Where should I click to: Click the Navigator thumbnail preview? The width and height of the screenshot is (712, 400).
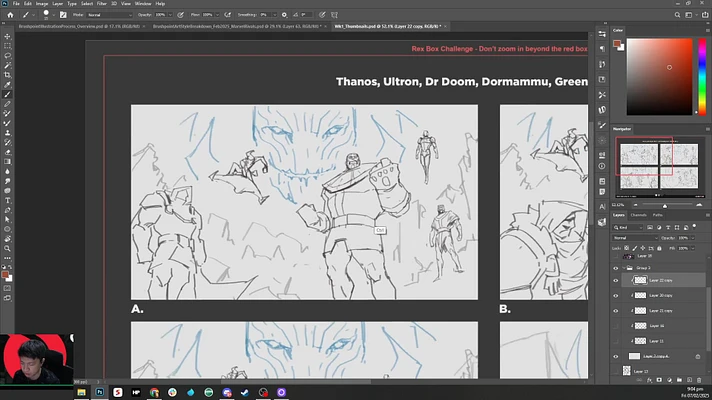point(659,166)
